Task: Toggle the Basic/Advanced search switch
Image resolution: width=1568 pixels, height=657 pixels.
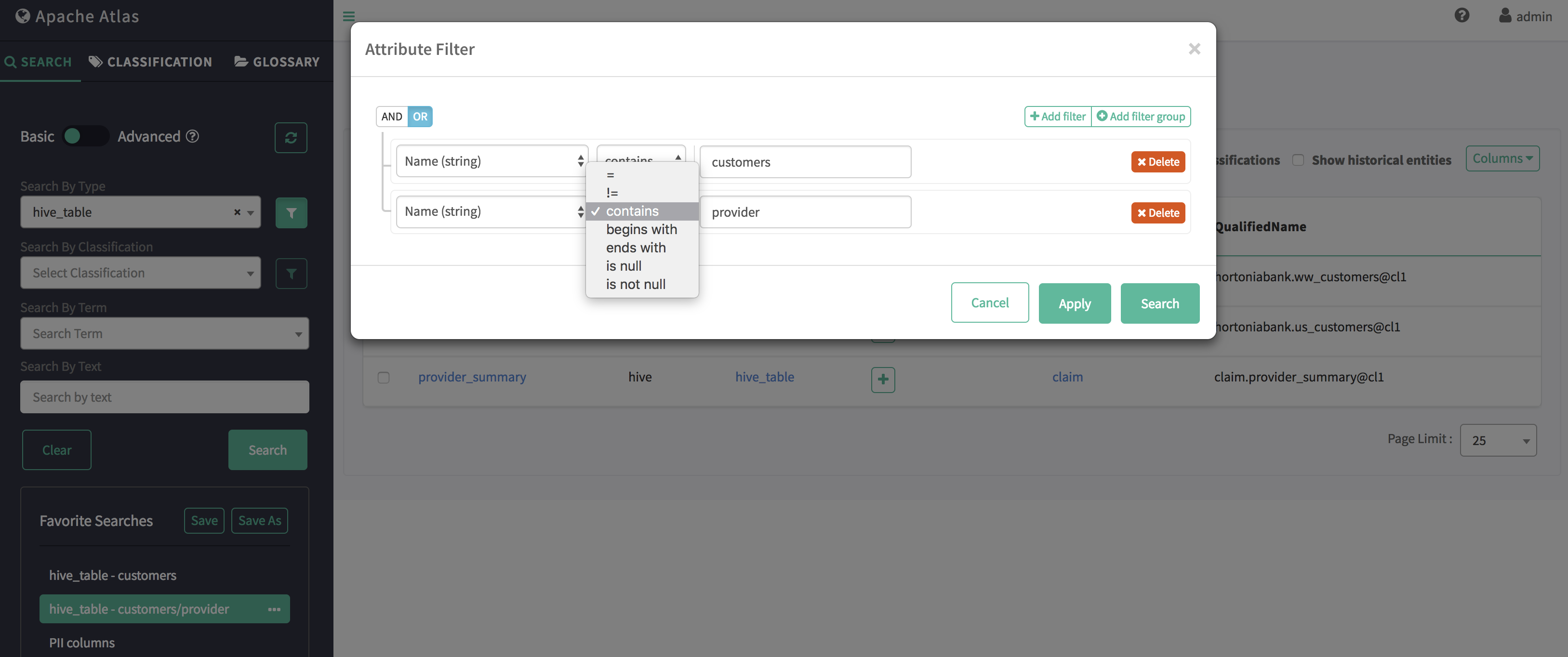Action: [86, 136]
